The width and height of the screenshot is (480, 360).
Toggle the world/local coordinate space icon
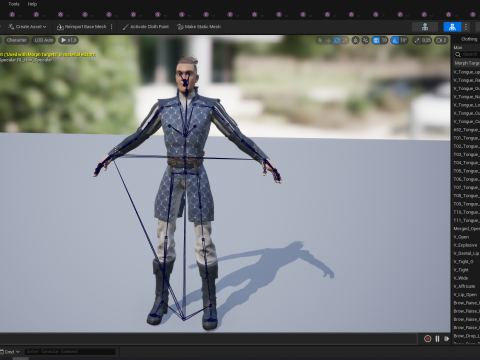click(356, 40)
